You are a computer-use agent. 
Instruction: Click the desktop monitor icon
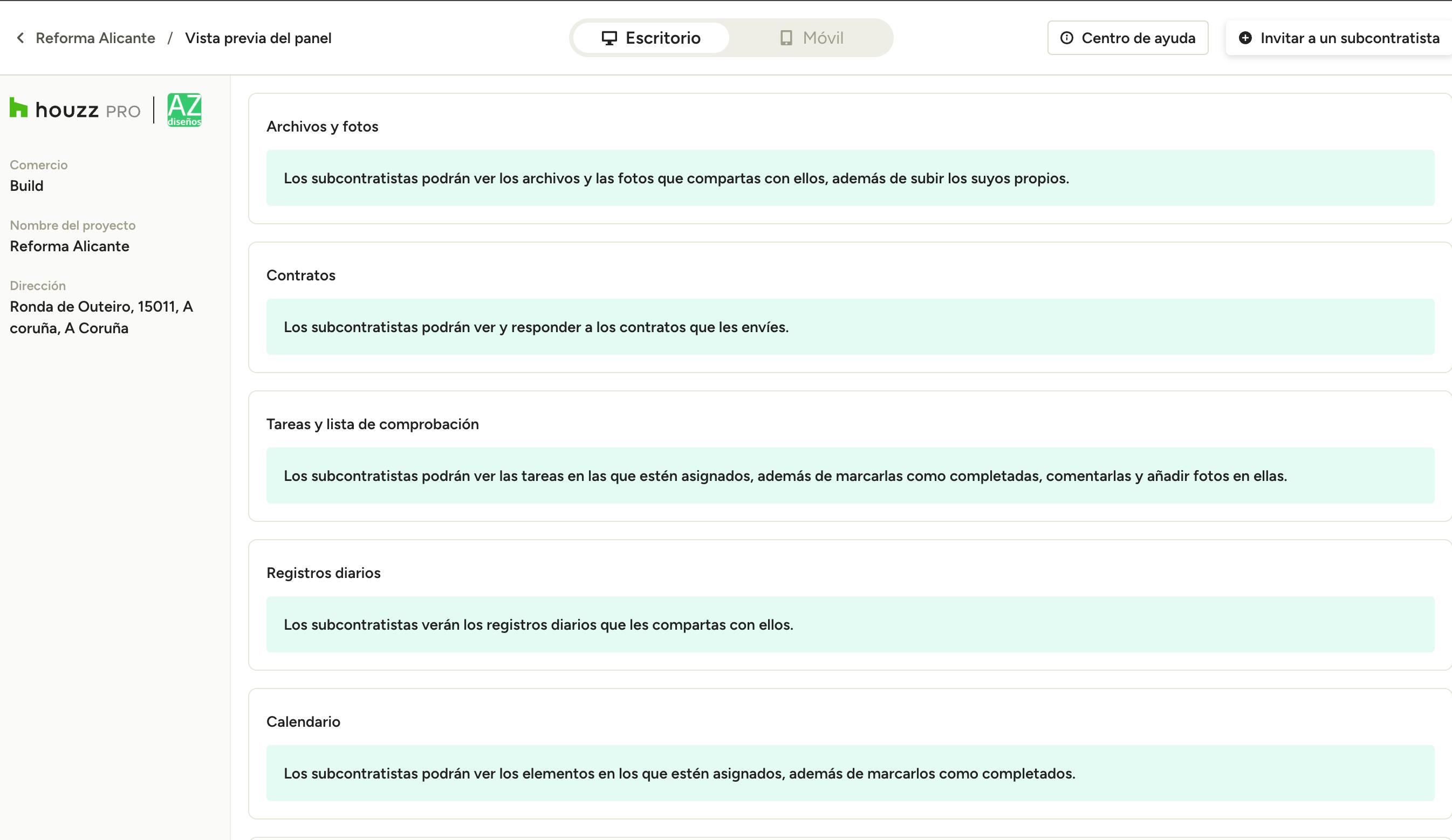609,38
